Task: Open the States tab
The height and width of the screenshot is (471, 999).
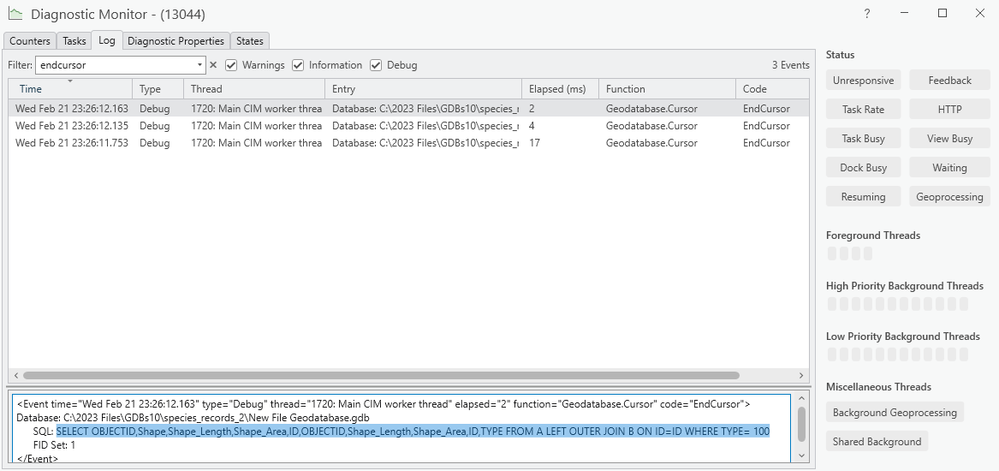Action: (x=250, y=41)
